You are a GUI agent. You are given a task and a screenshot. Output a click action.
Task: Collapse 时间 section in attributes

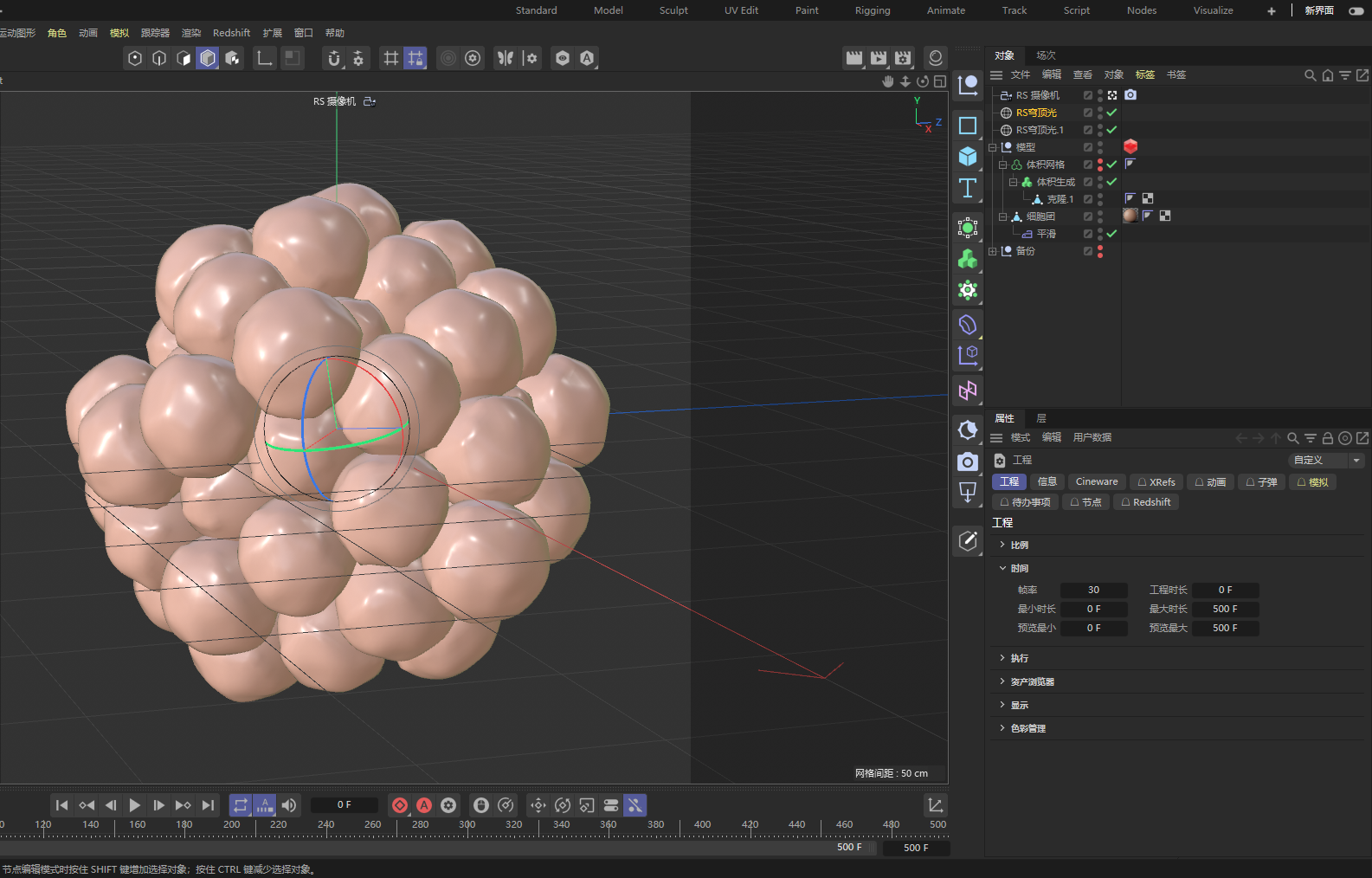(1002, 568)
